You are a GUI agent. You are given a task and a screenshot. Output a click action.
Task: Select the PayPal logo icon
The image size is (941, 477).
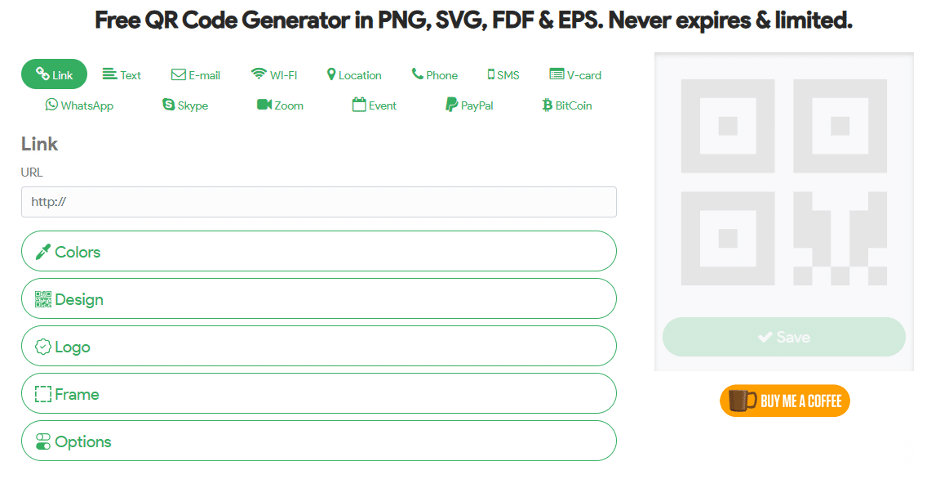tap(451, 105)
